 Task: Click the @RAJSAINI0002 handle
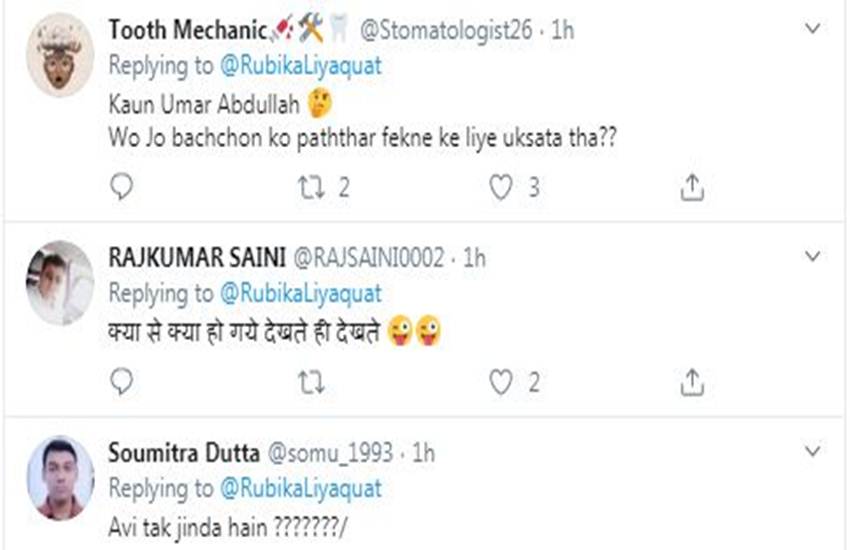click(366, 258)
